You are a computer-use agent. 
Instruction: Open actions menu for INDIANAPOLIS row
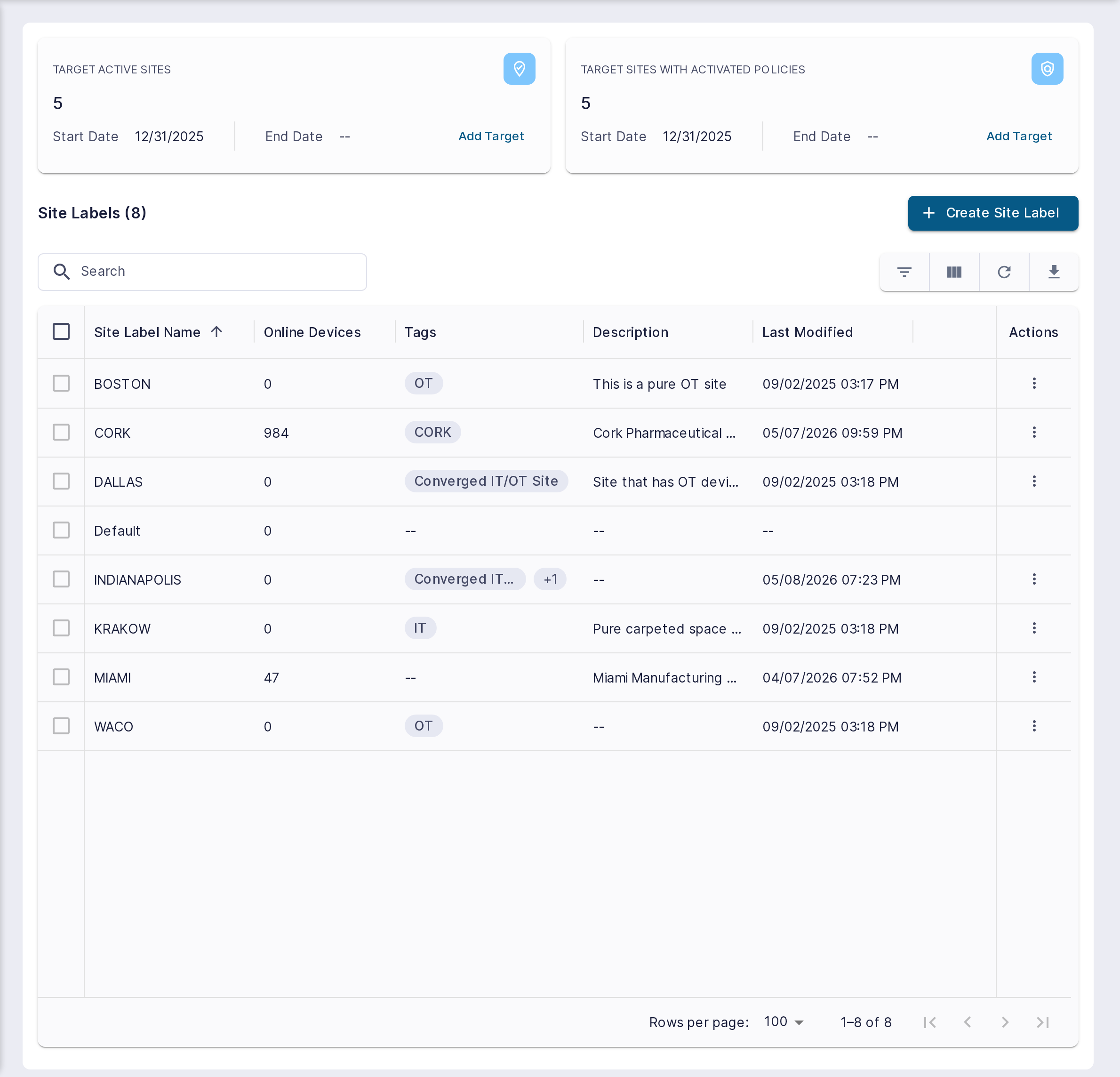[x=1034, y=579]
